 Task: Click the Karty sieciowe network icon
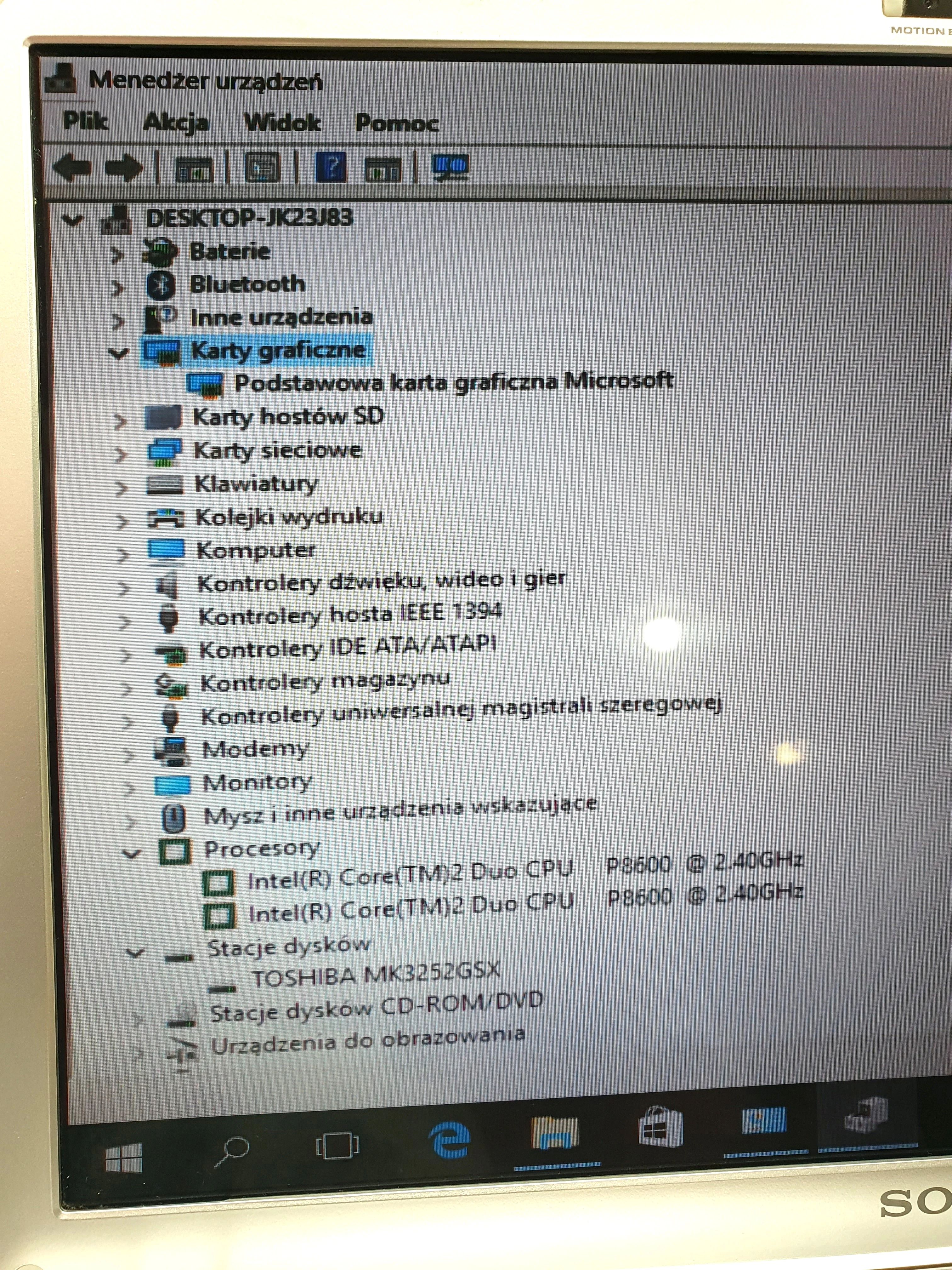pos(165,452)
